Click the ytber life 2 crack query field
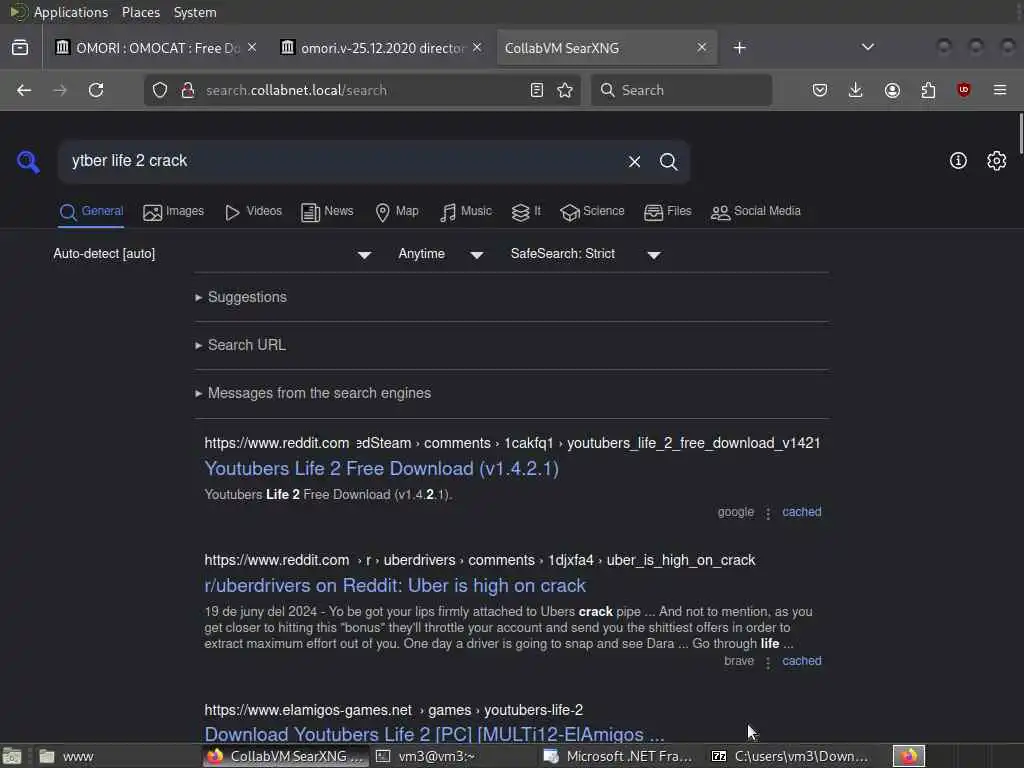 (342, 161)
